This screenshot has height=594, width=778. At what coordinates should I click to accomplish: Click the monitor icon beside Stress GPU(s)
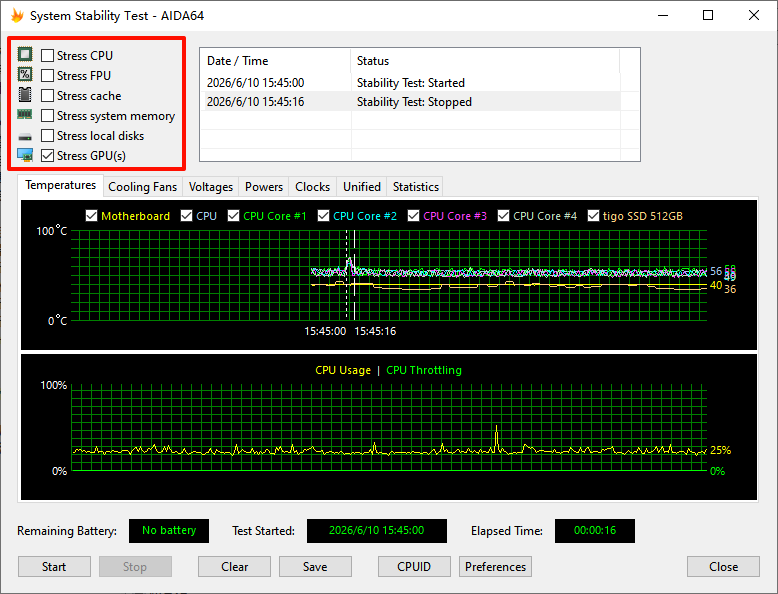(x=25, y=155)
